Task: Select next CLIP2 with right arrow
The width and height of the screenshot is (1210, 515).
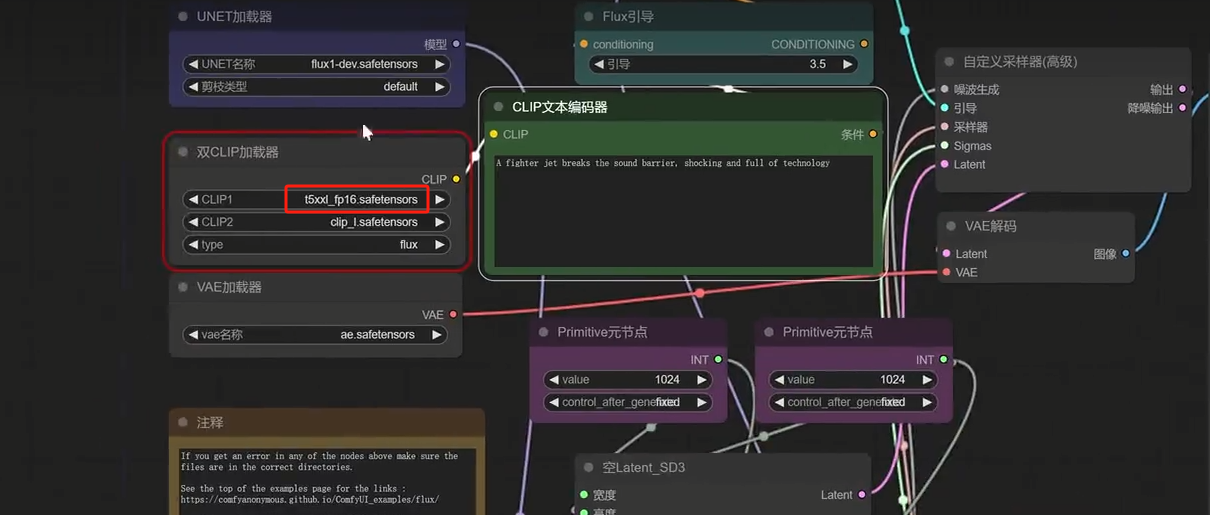Action: [x=439, y=222]
